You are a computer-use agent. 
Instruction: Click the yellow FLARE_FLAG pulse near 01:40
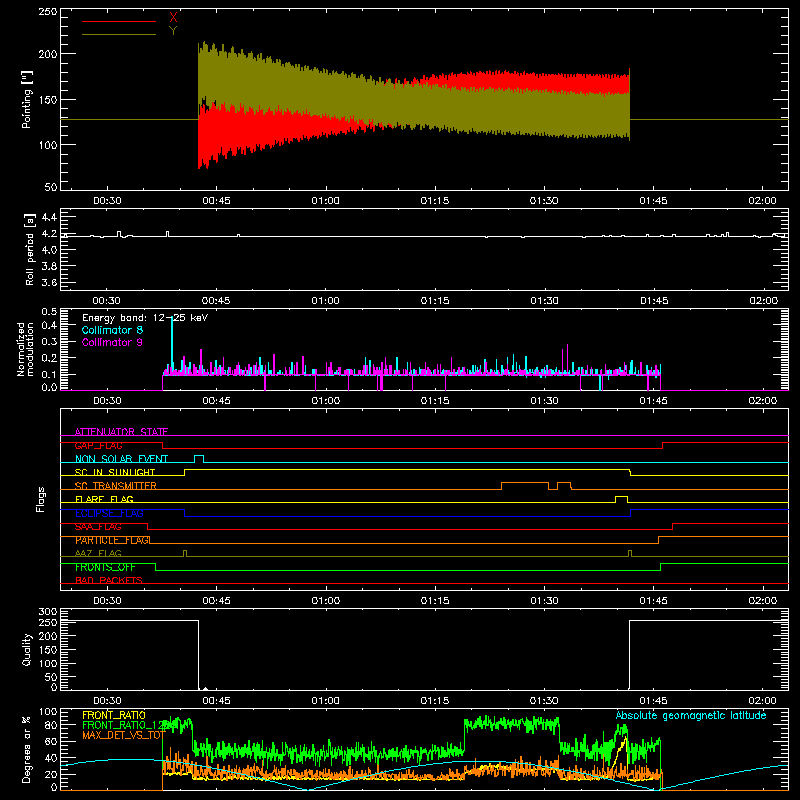621,499
